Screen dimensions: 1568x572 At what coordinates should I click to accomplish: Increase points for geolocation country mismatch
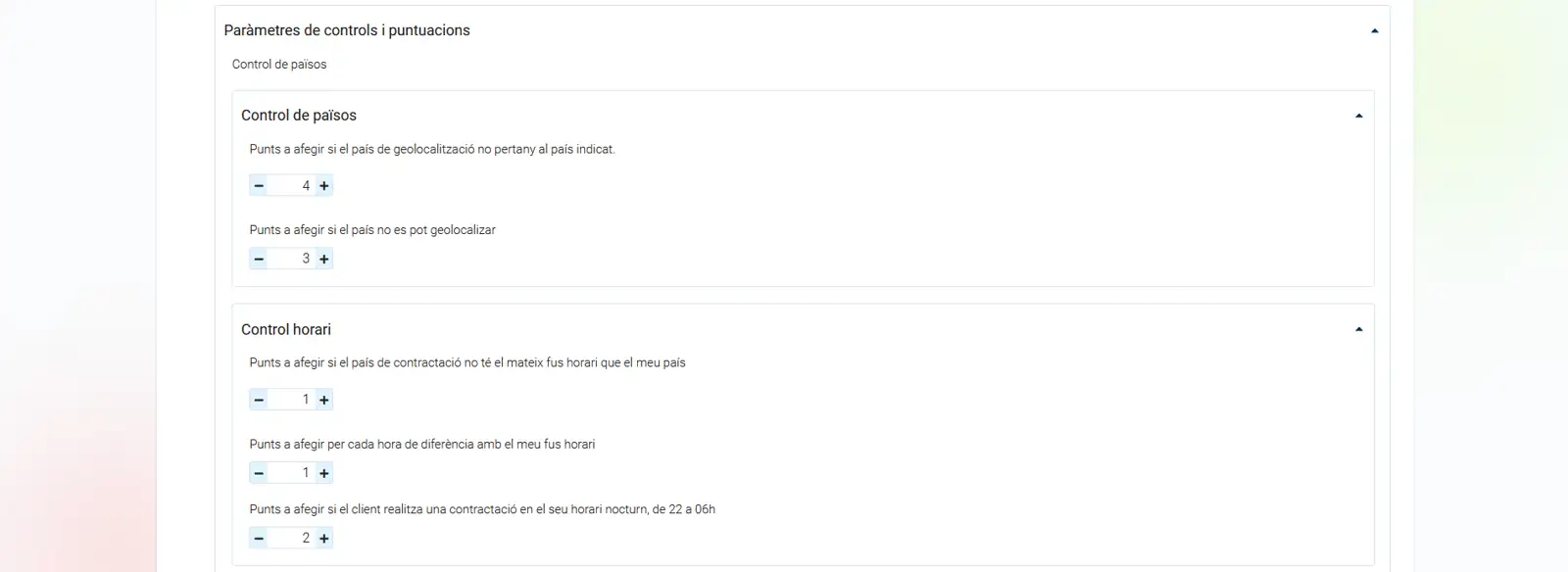(324, 186)
